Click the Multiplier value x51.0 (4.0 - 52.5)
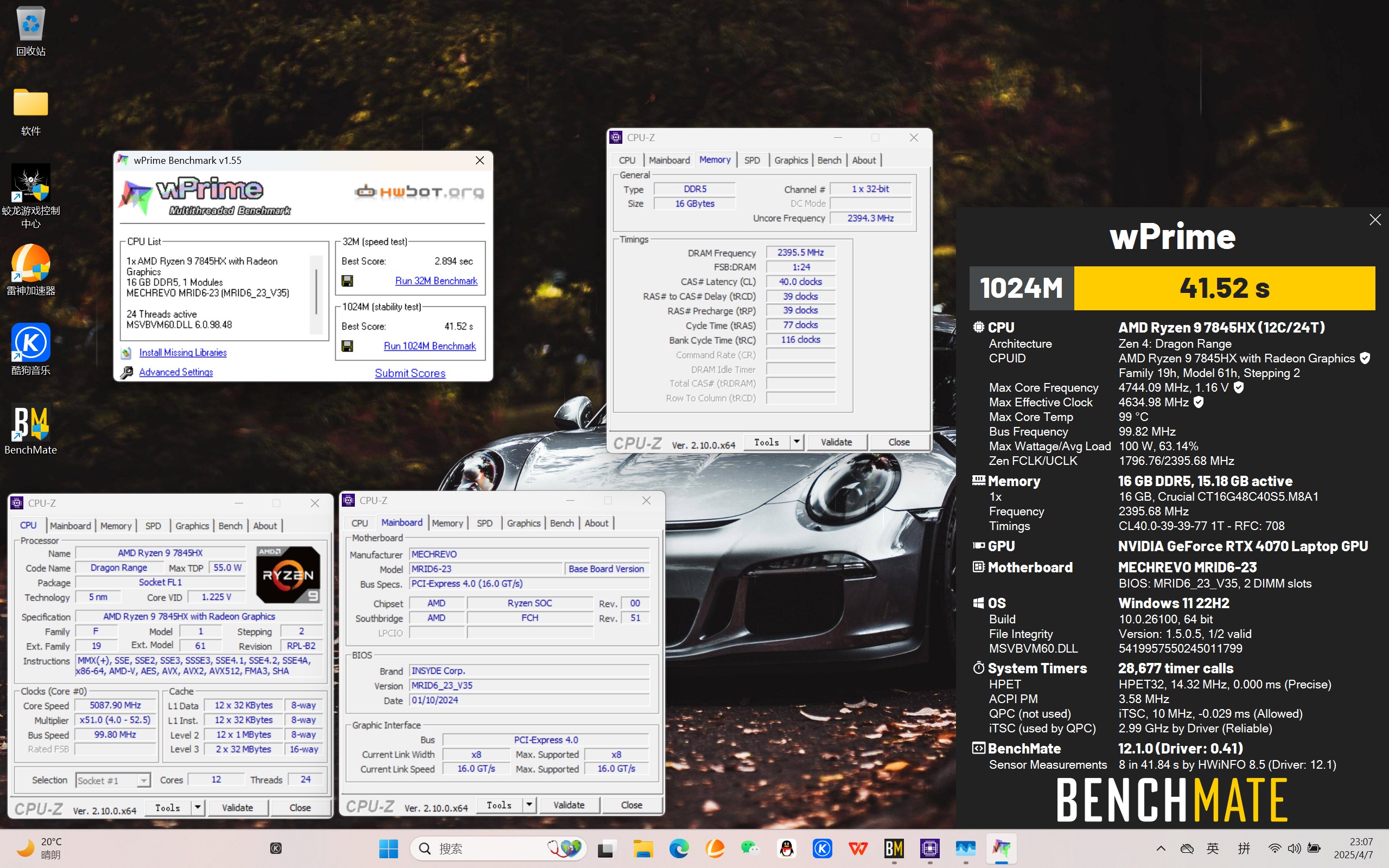 tap(115, 720)
